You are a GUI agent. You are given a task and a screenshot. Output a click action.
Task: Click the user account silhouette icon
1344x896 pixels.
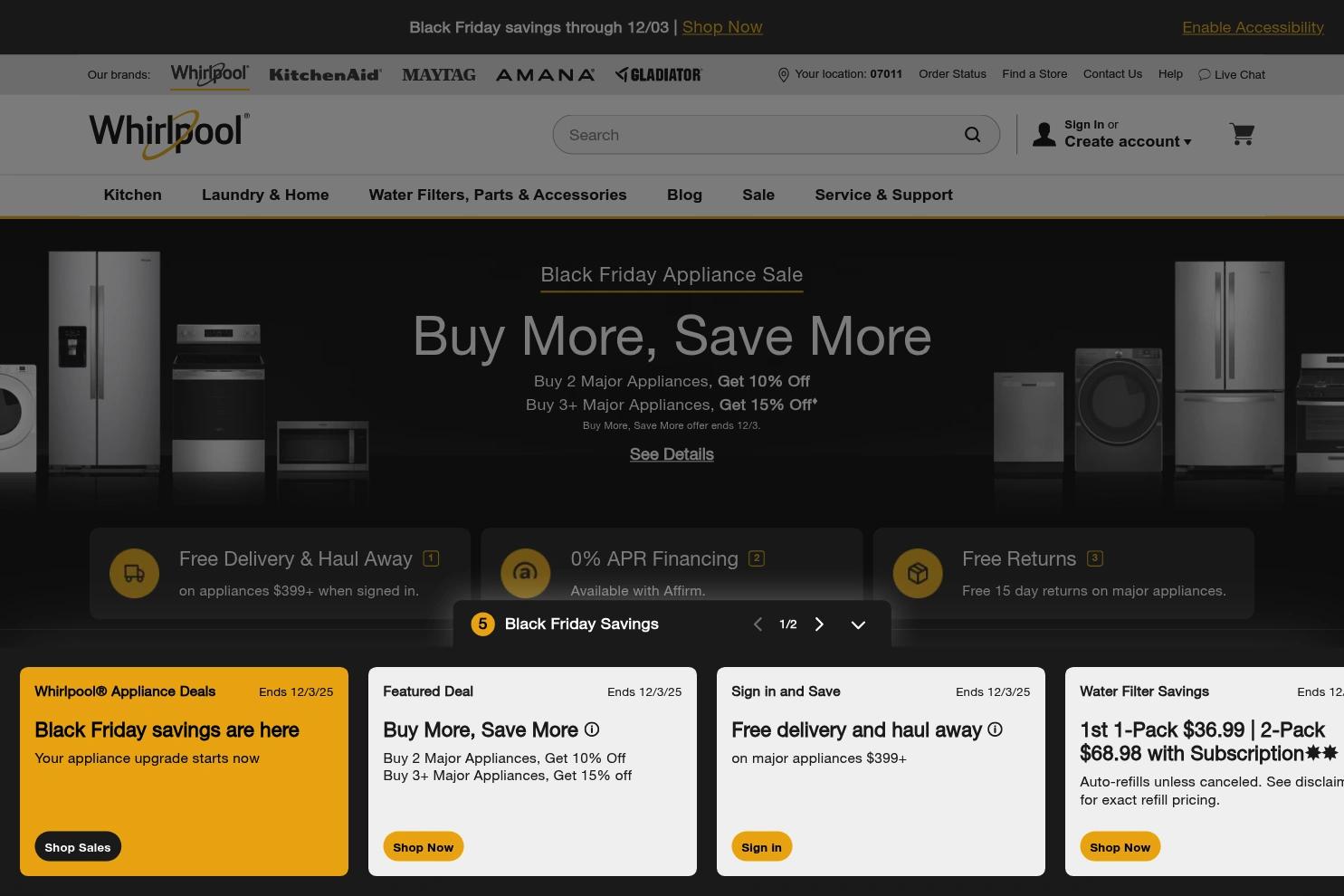[x=1044, y=134]
